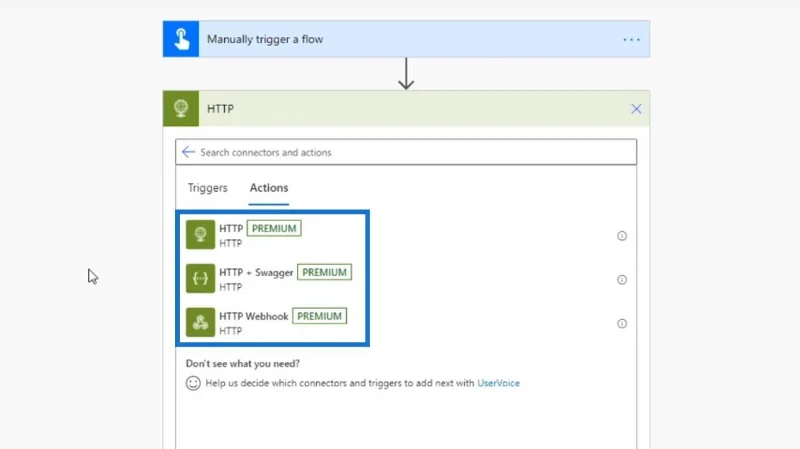The image size is (800, 449).
Task: Click the HTTP action green globe icon
Action: [200, 235]
